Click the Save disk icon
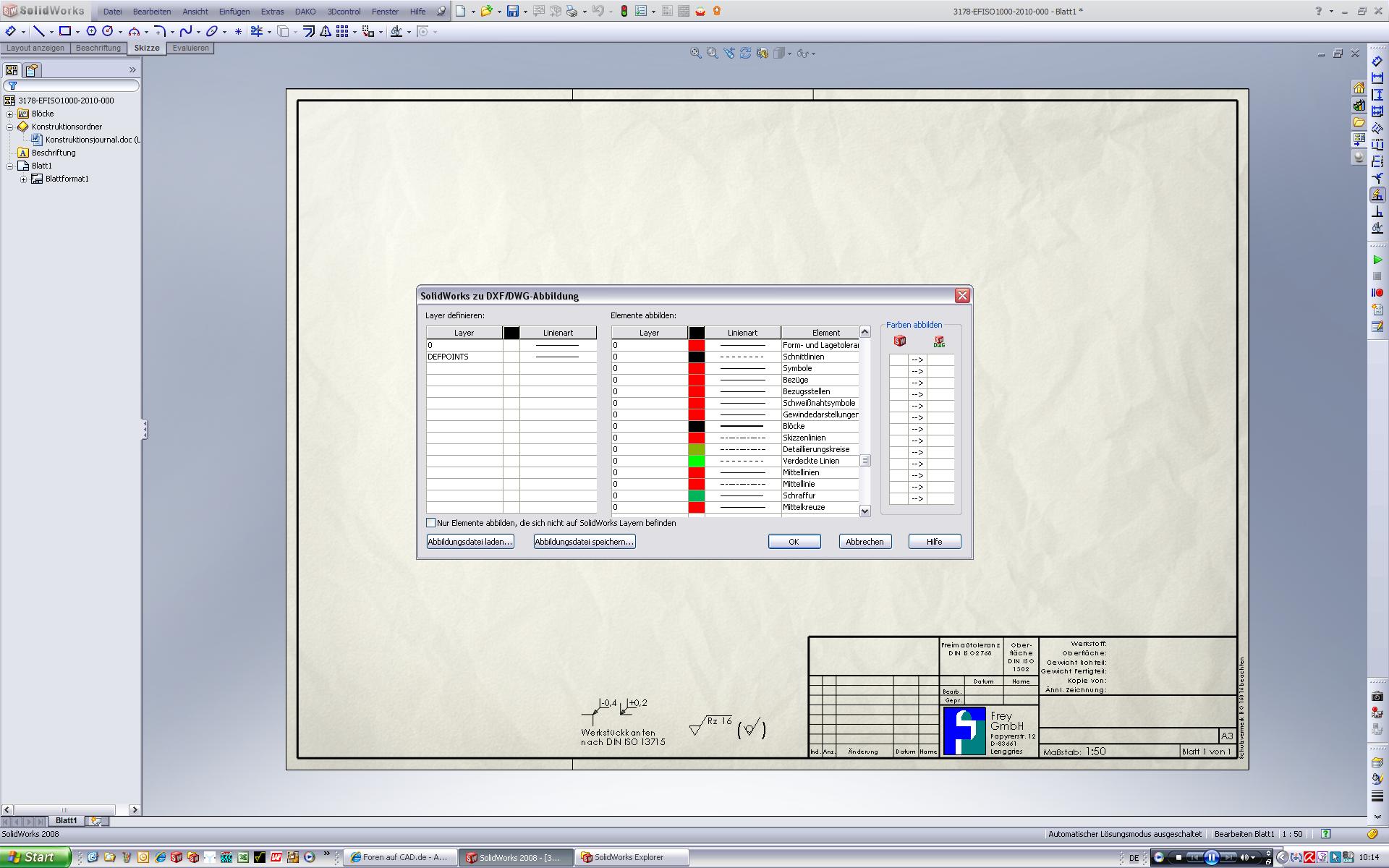This screenshot has width=1389, height=868. [512, 11]
